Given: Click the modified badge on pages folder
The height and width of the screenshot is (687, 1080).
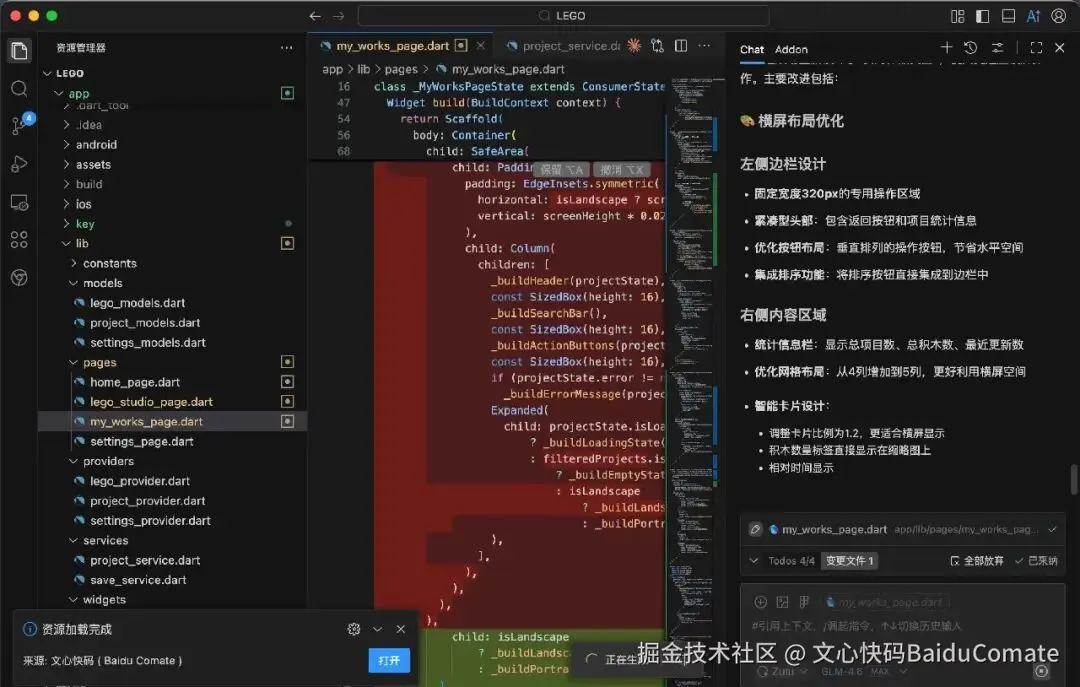Looking at the screenshot, I should (288, 362).
